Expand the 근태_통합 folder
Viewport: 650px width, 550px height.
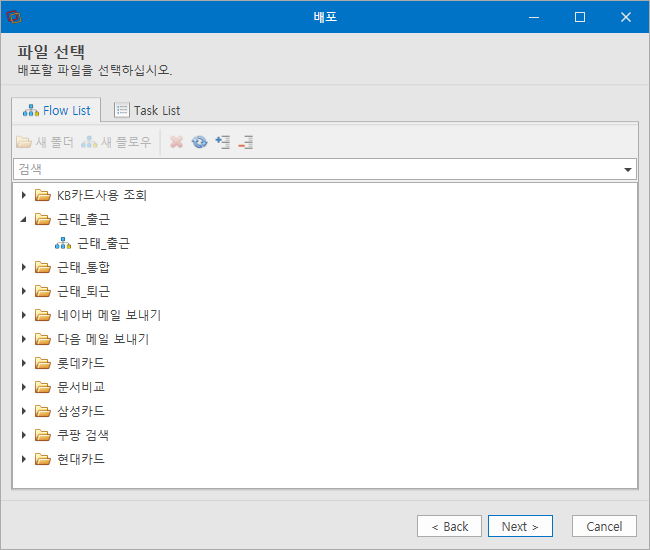[24, 267]
